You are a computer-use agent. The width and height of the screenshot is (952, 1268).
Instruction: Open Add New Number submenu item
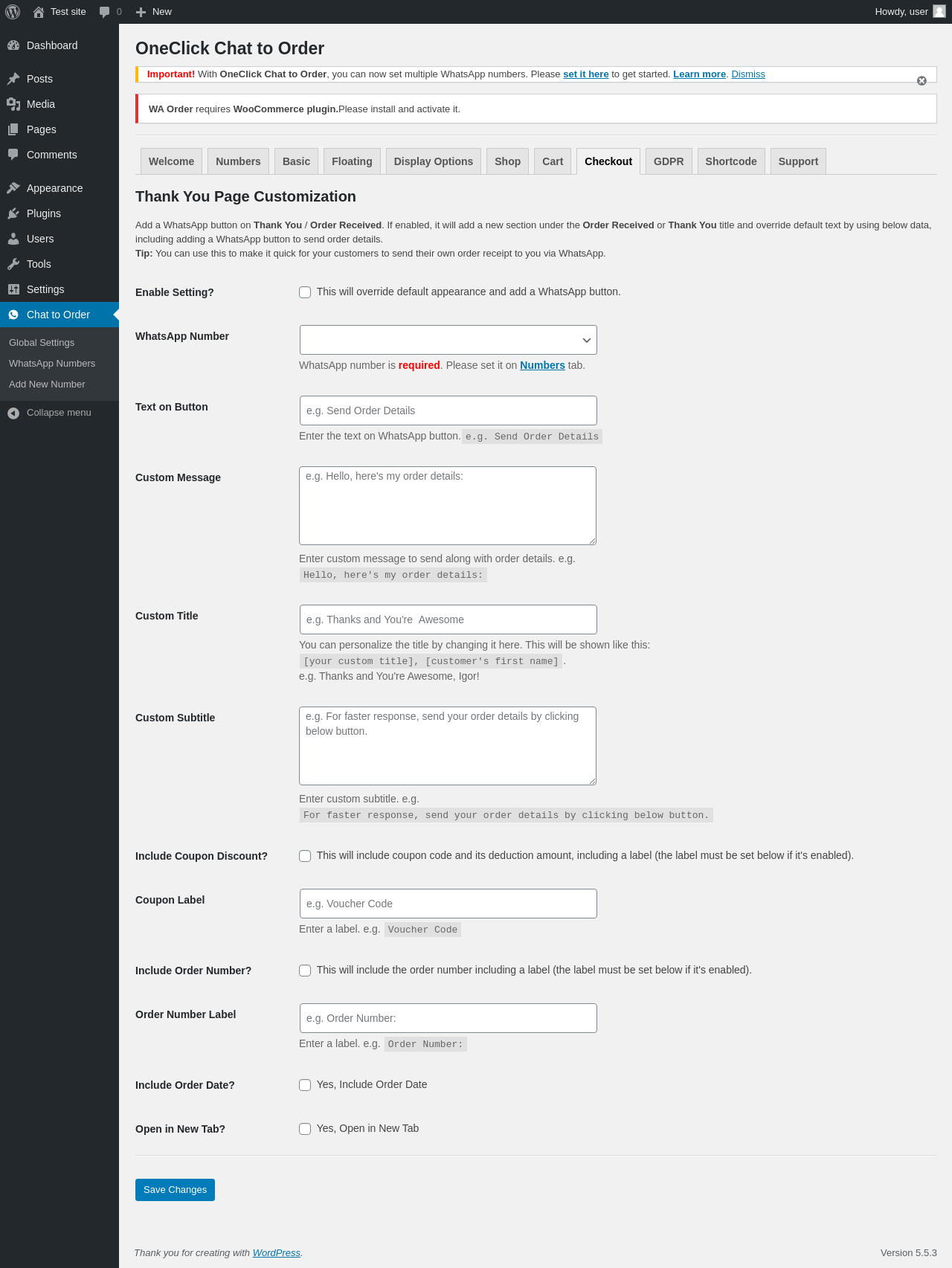click(x=47, y=384)
